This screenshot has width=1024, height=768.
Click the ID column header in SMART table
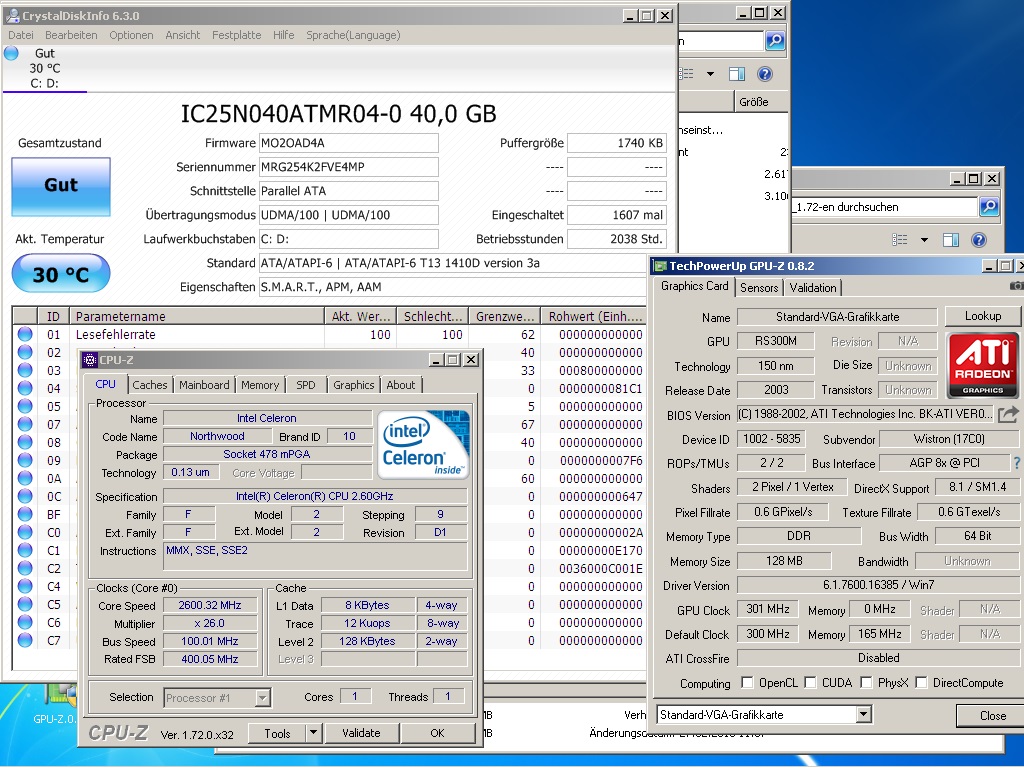pos(53,317)
